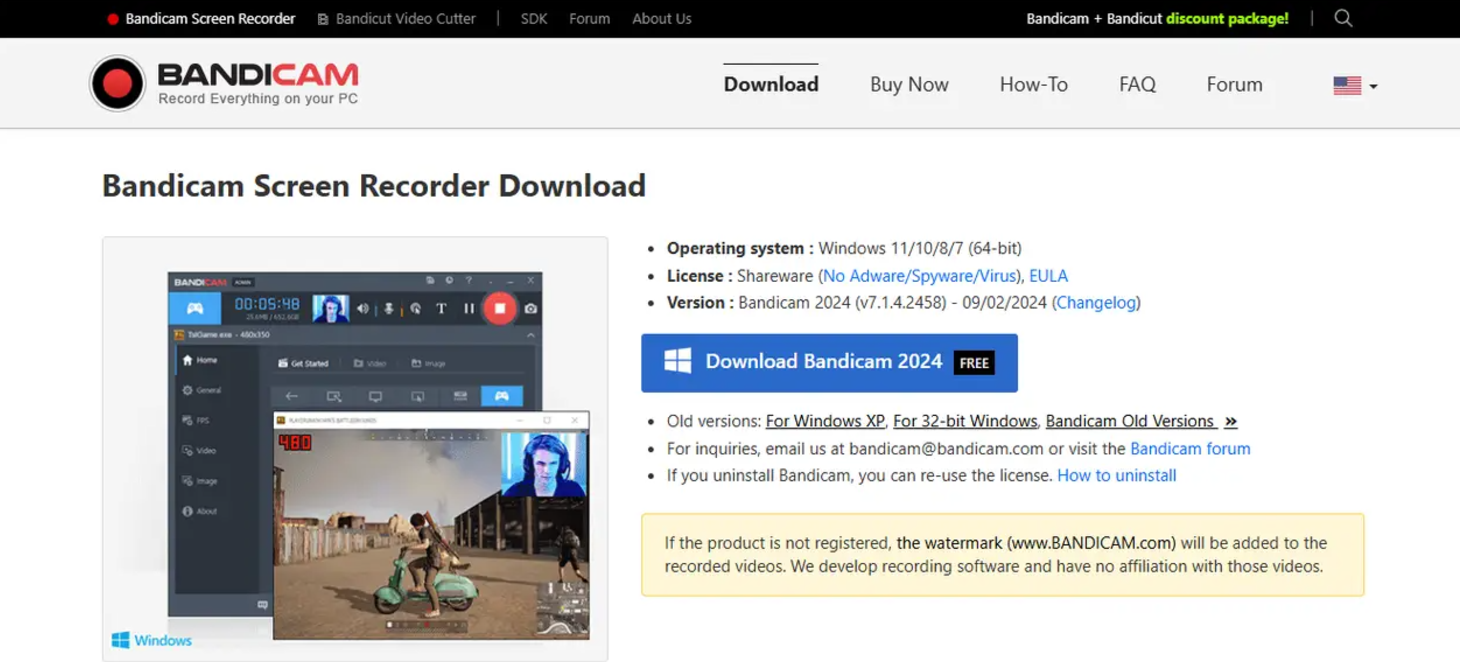Screen dimensions: 1460x662
Task: Click red stop recording button in screenshot
Action: point(500,308)
